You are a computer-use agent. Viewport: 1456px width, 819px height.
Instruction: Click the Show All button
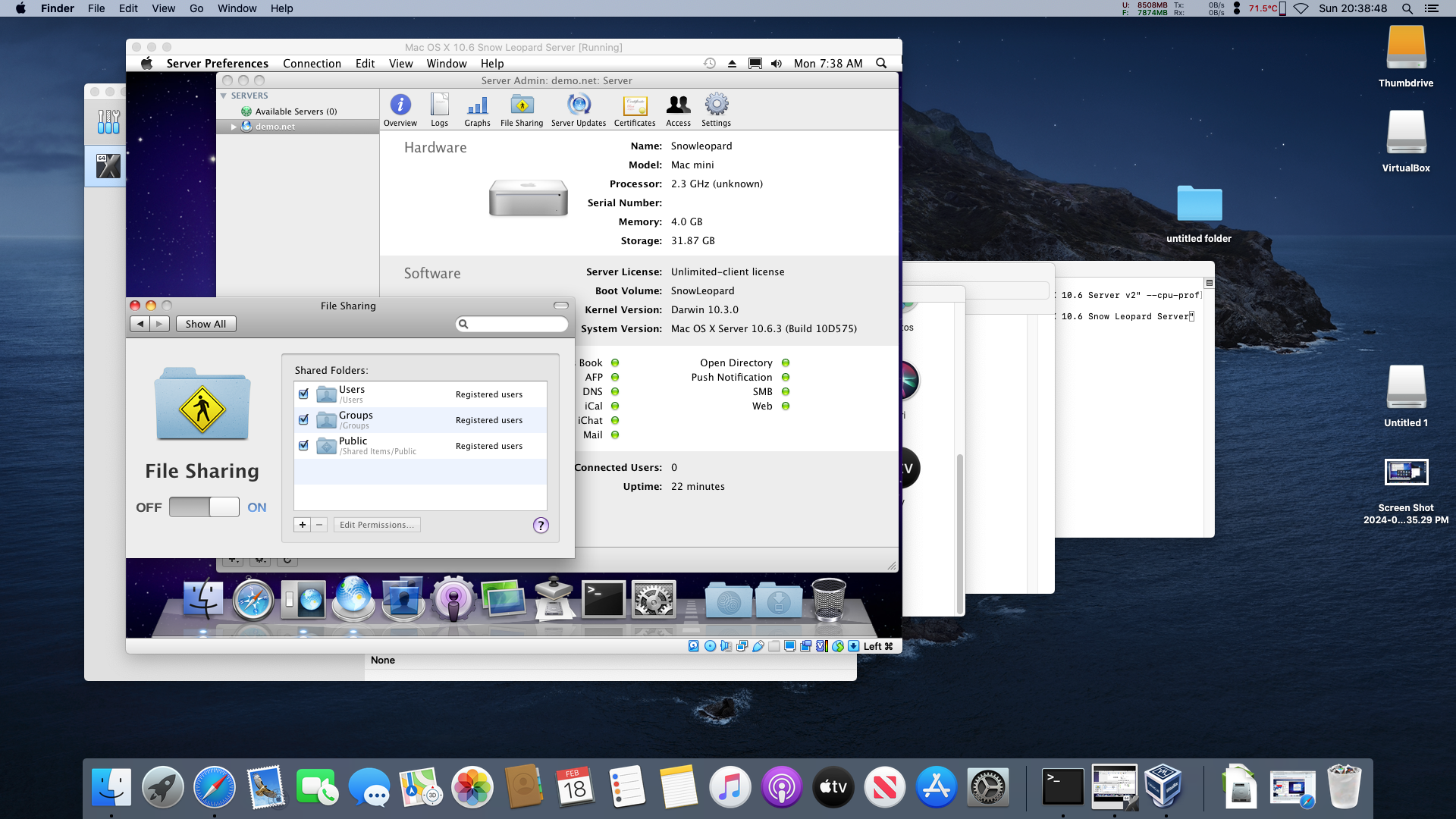206,324
